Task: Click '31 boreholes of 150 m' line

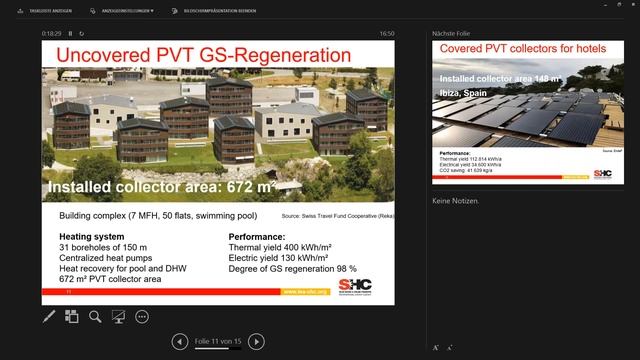Action: (x=103, y=247)
